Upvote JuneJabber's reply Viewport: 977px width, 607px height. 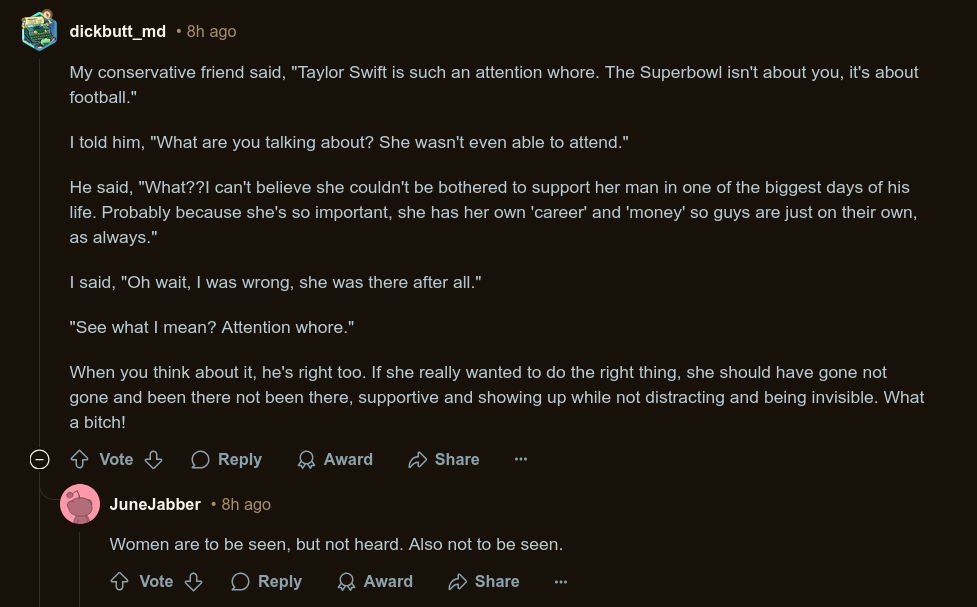[x=119, y=582]
